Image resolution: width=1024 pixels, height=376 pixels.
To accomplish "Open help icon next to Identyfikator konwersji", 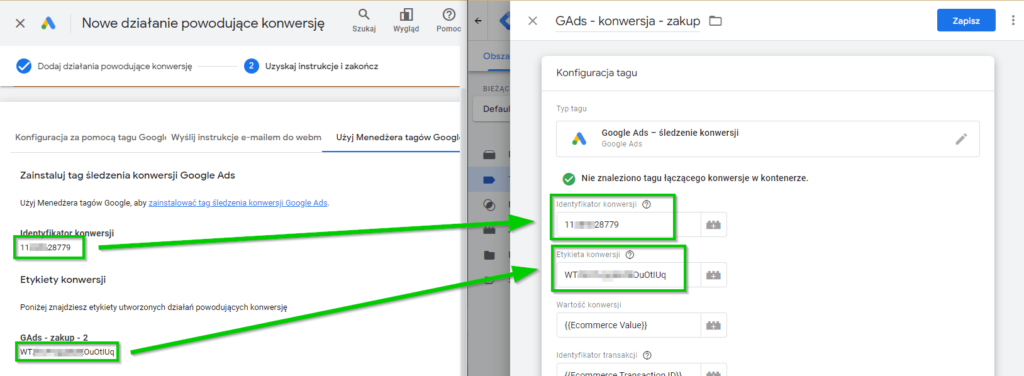I will coord(647,204).
